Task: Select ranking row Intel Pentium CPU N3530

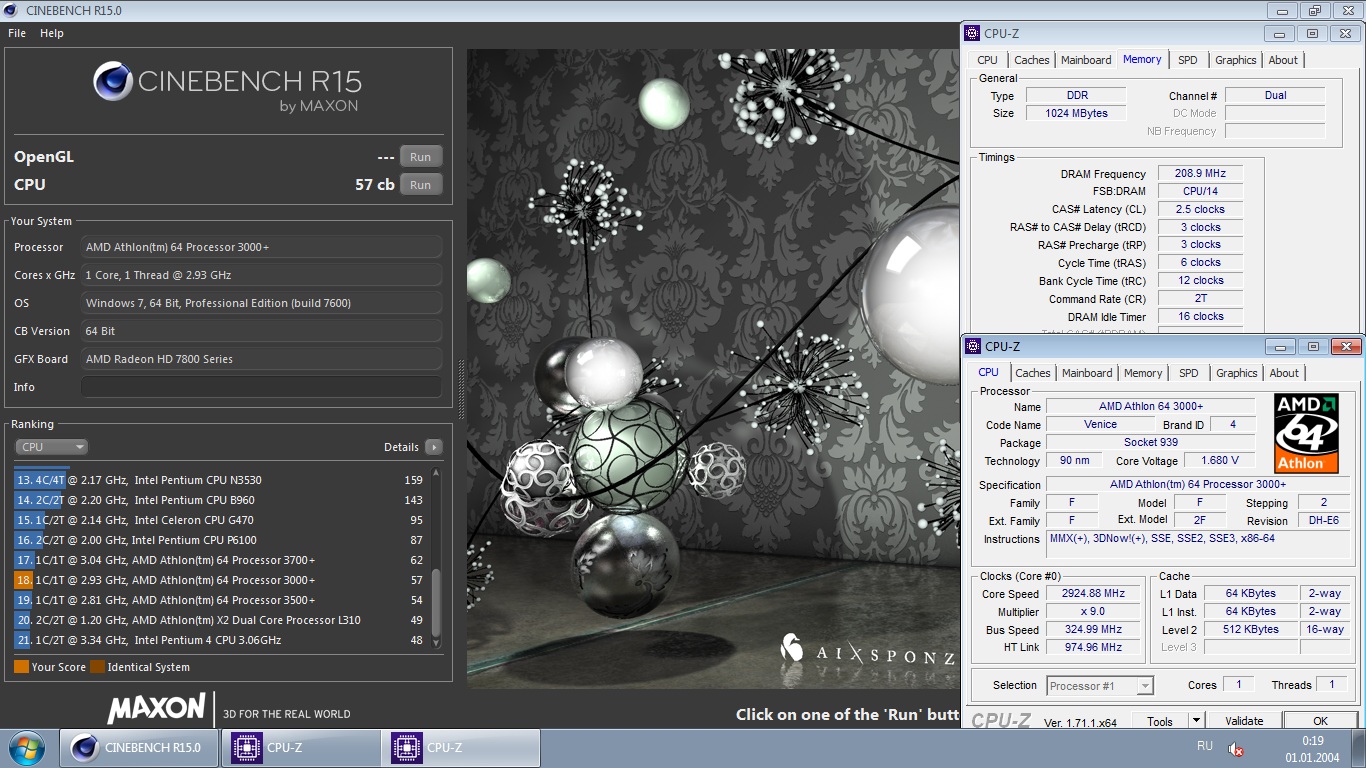Action: tap(220, 480)
